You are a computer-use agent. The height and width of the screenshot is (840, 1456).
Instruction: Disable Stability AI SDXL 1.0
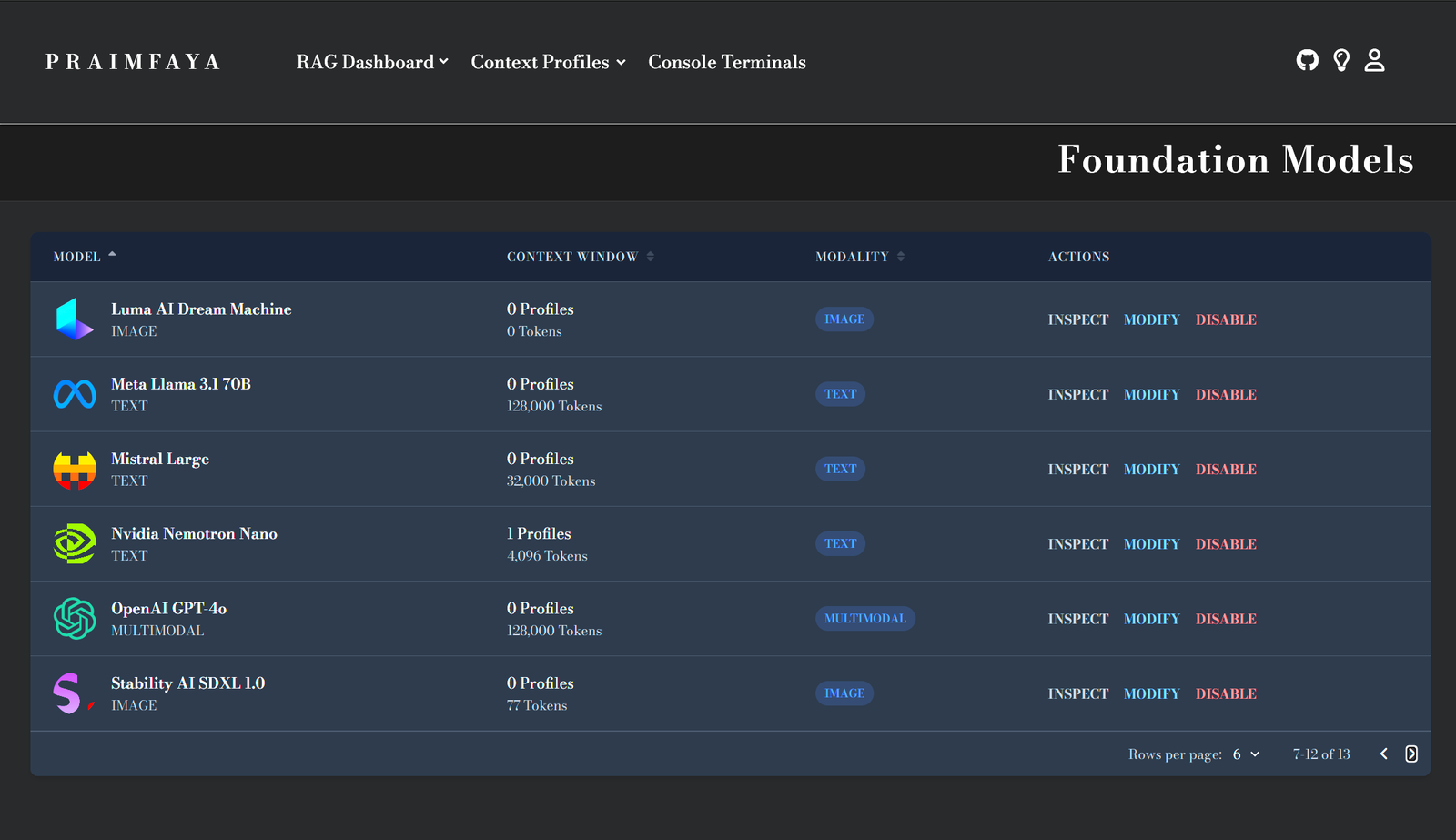[x=1226, y=693]
